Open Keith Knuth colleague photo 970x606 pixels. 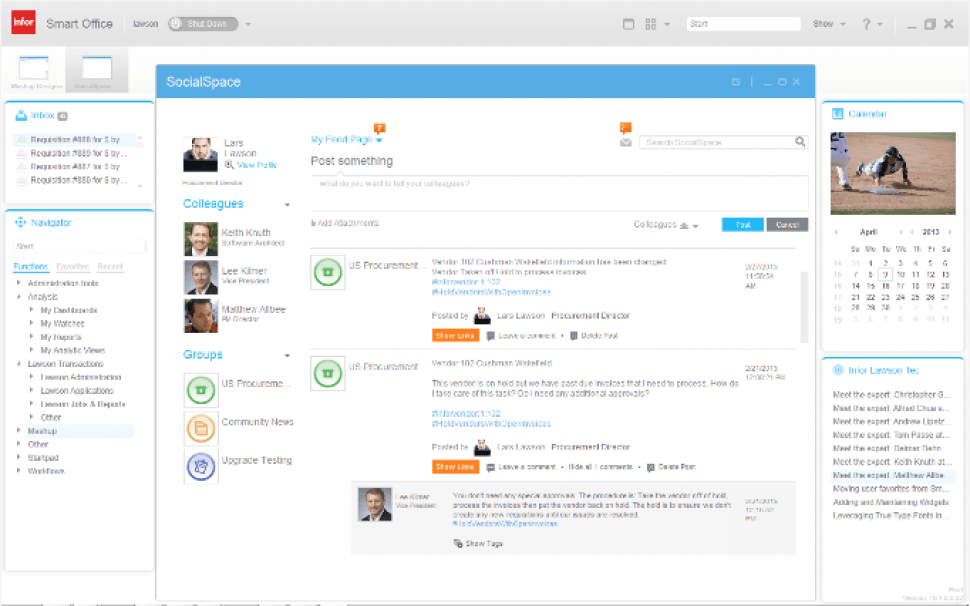[201, 239]
